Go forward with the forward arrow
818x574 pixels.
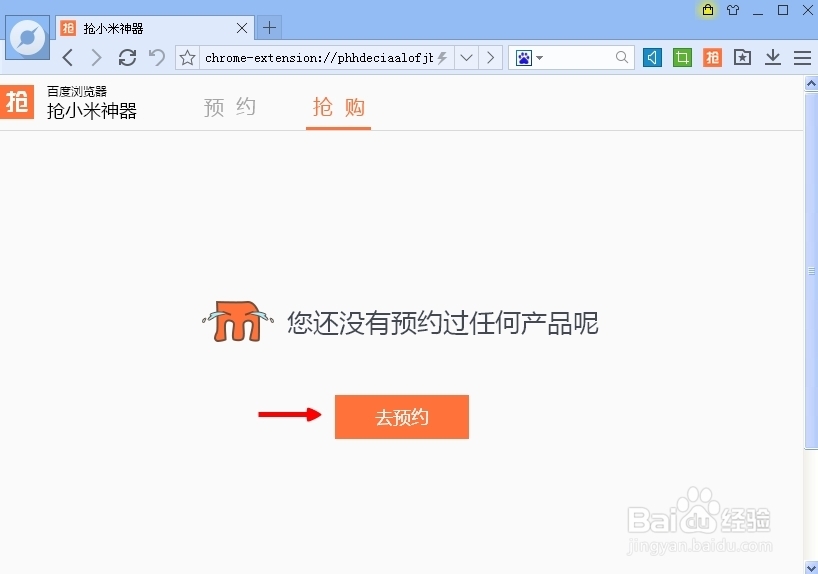point(96,57)
